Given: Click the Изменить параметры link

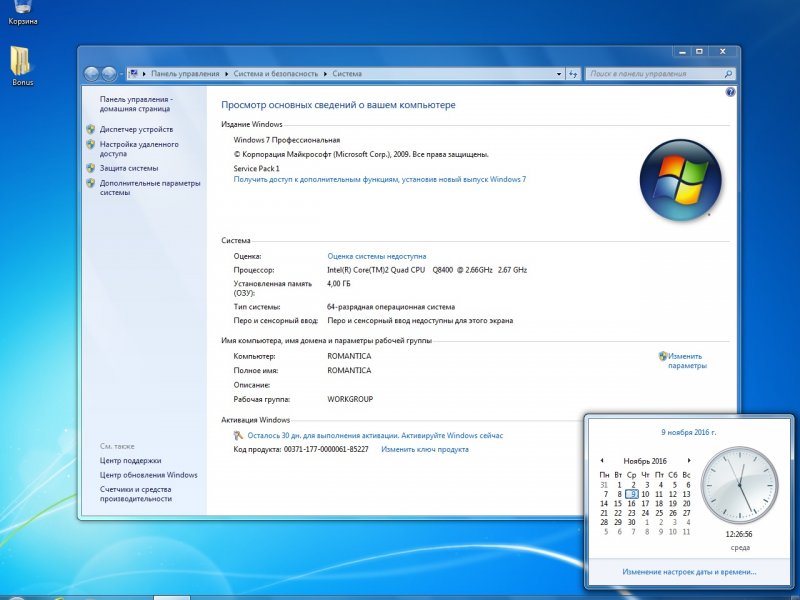Looking at the screenshot, I should 687,361.
